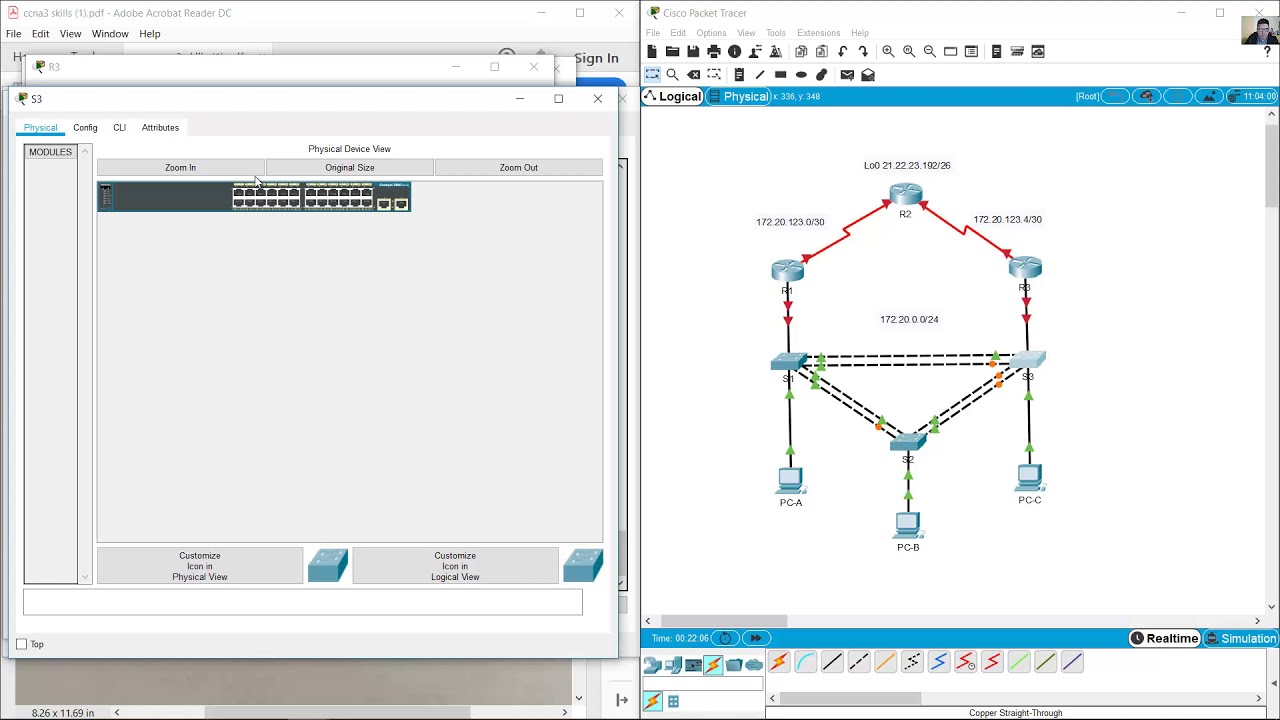Zoom out of the workspace
Image resolution: width=1280 pixels, height=720 pixels.
coord(929,52)
